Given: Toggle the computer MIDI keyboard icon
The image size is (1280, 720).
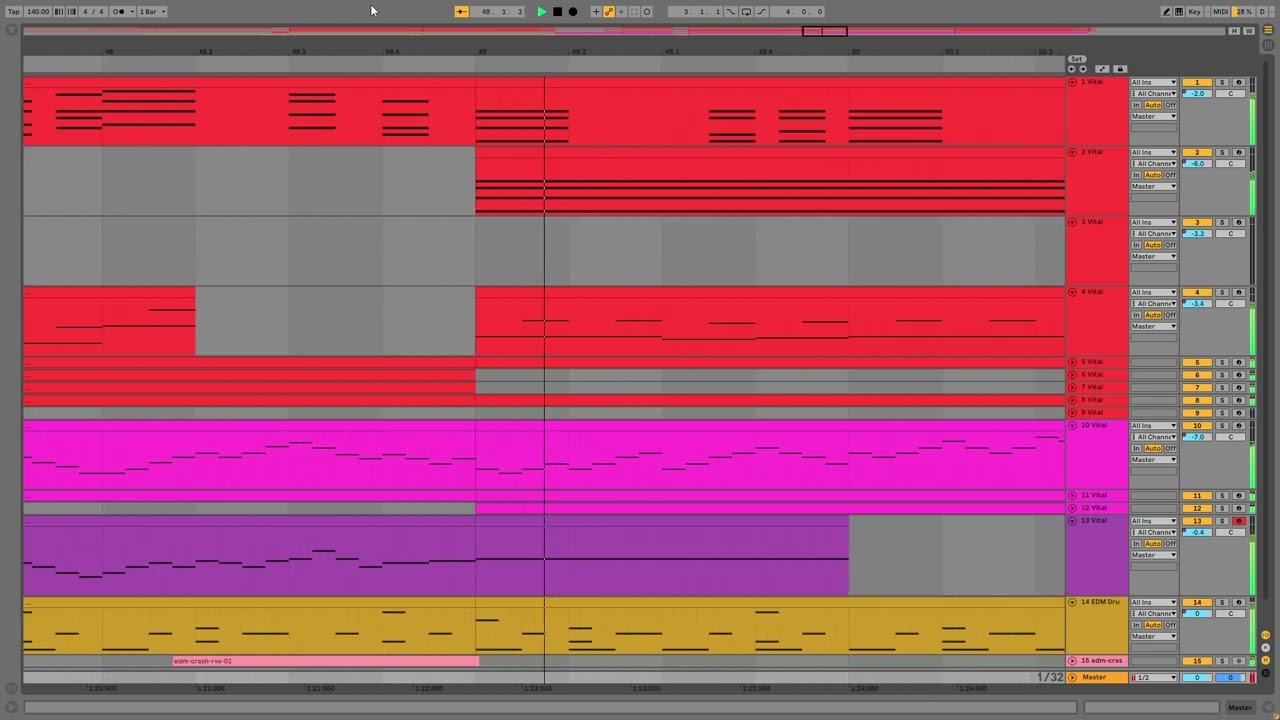Looking at the screenshot, I should click(x=1179, y=12).
